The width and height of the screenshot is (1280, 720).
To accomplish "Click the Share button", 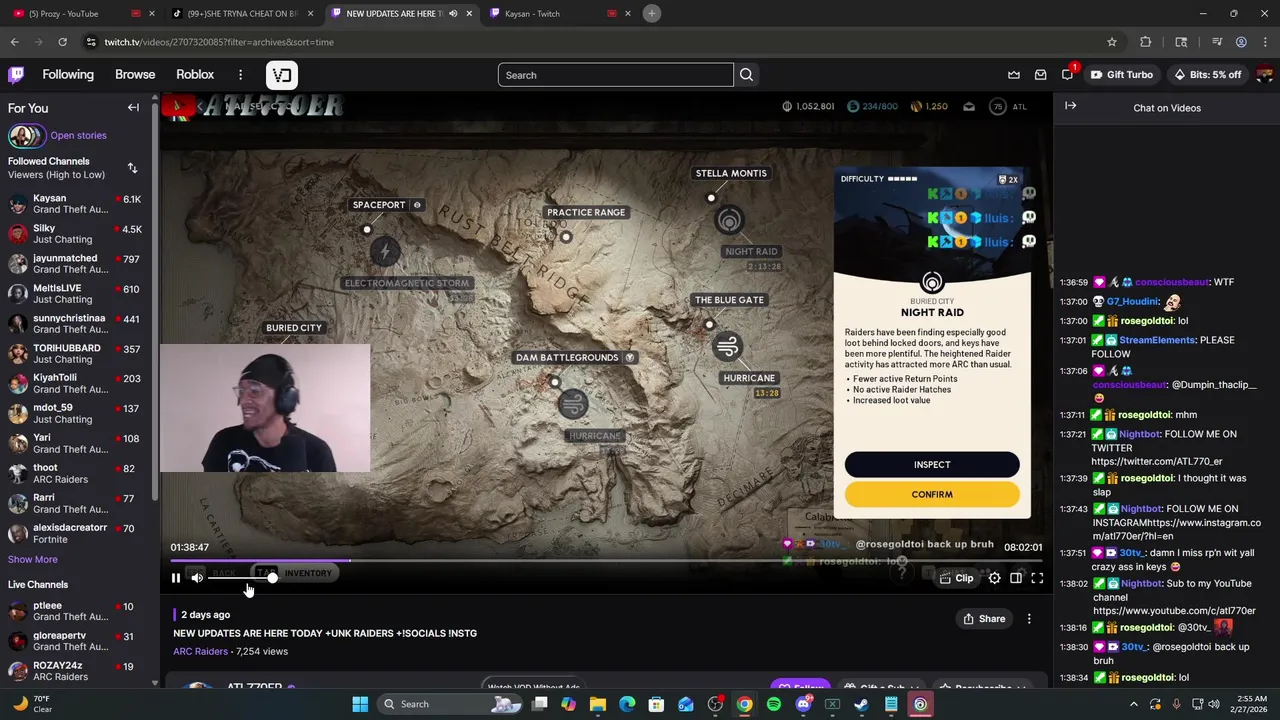I will 984,619.
